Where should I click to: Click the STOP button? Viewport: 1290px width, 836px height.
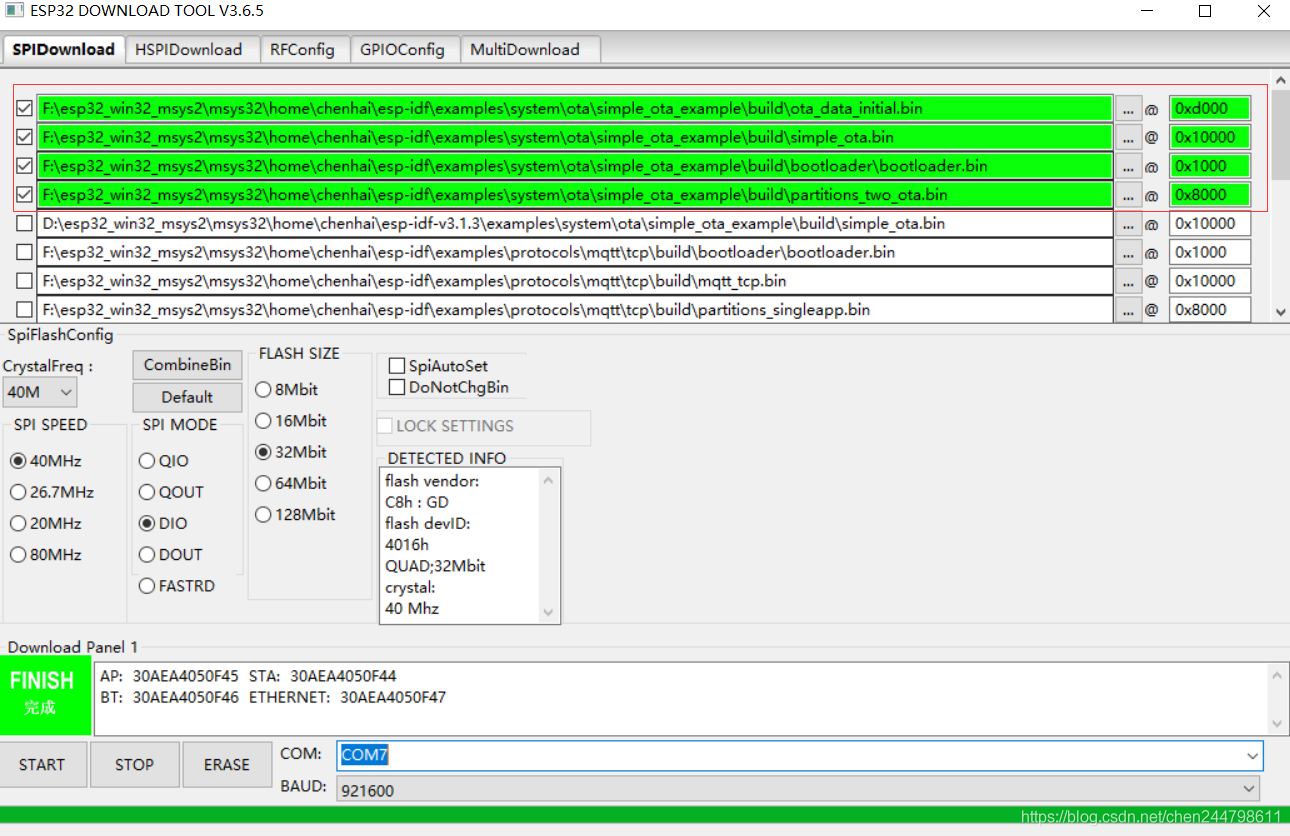click(134, 765)
